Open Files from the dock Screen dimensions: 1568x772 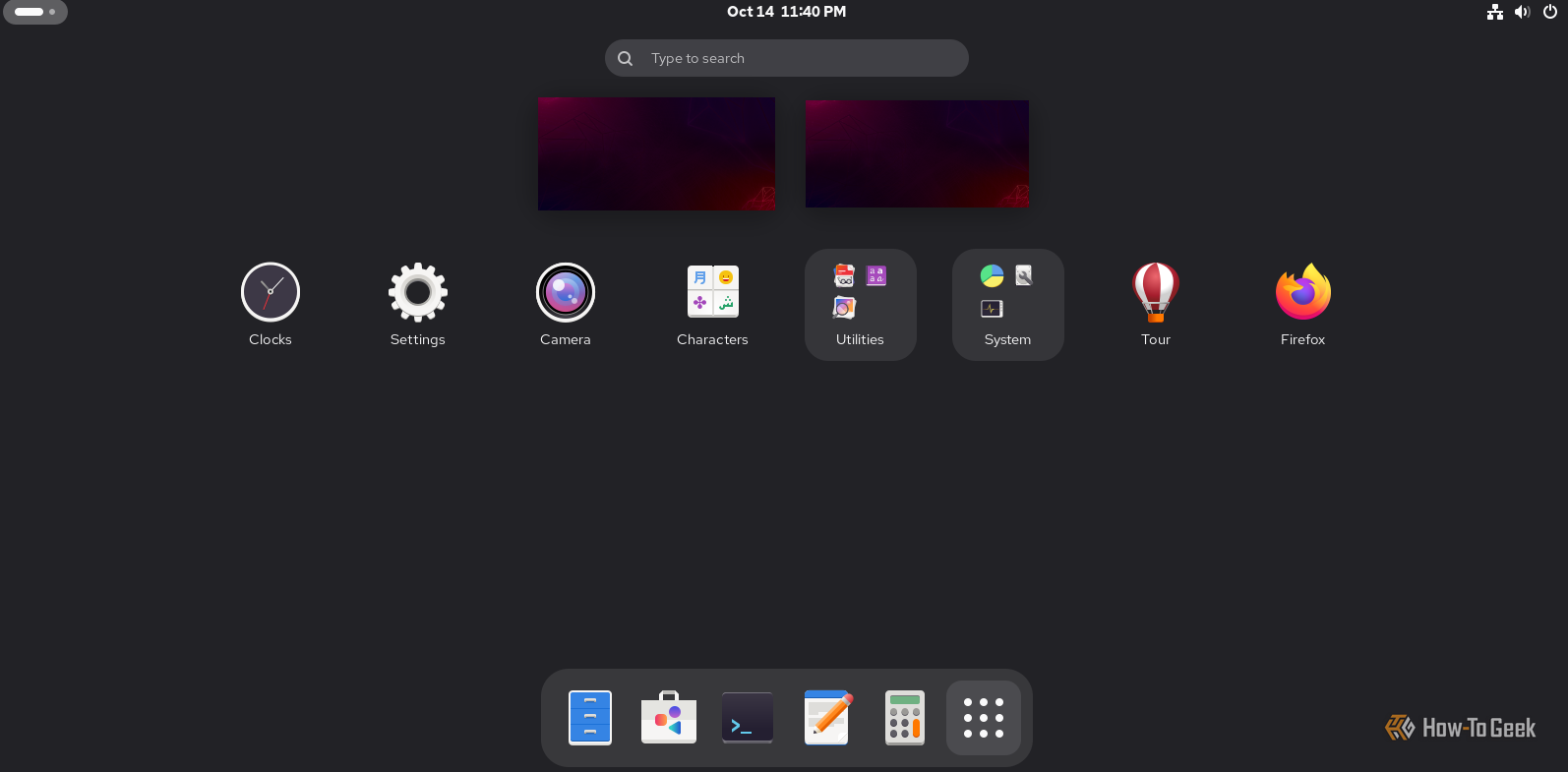[590, 718]
